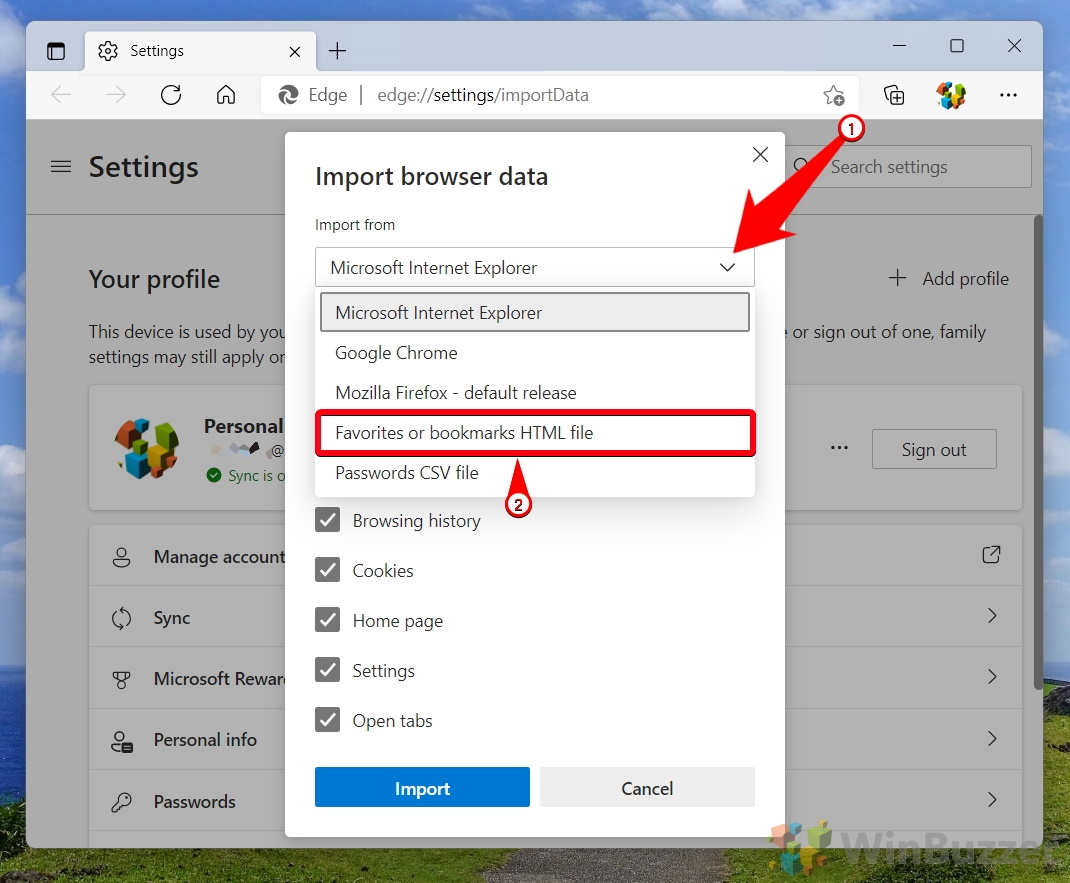This screenshot has width=1070, height=883.
Task: Select Mozilla Firefox - default release
Action: (x=534, y=393)
